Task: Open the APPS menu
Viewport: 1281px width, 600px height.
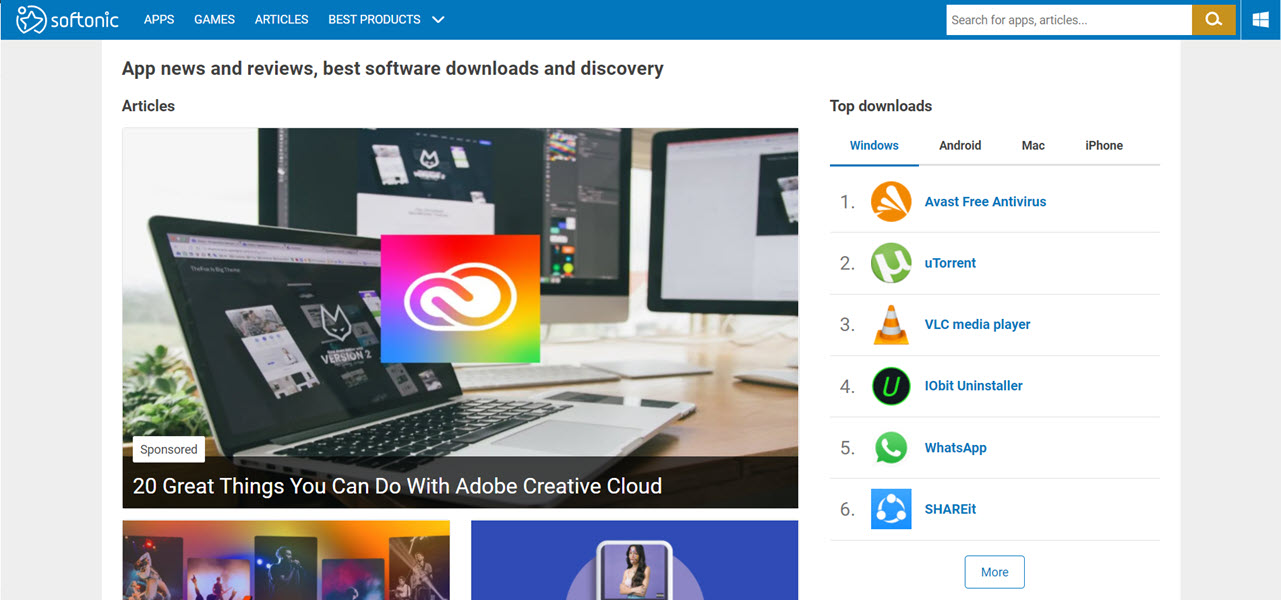Action: coord(159,20)
